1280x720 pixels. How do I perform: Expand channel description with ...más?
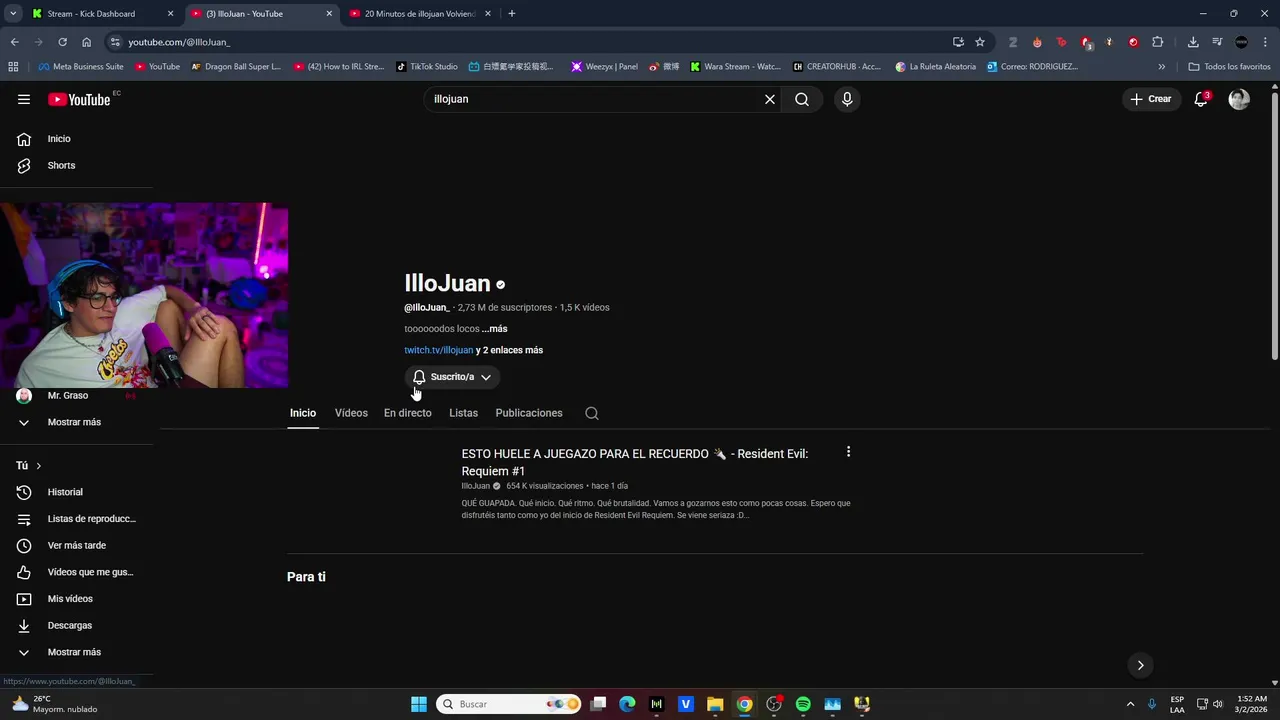[494, 329]
